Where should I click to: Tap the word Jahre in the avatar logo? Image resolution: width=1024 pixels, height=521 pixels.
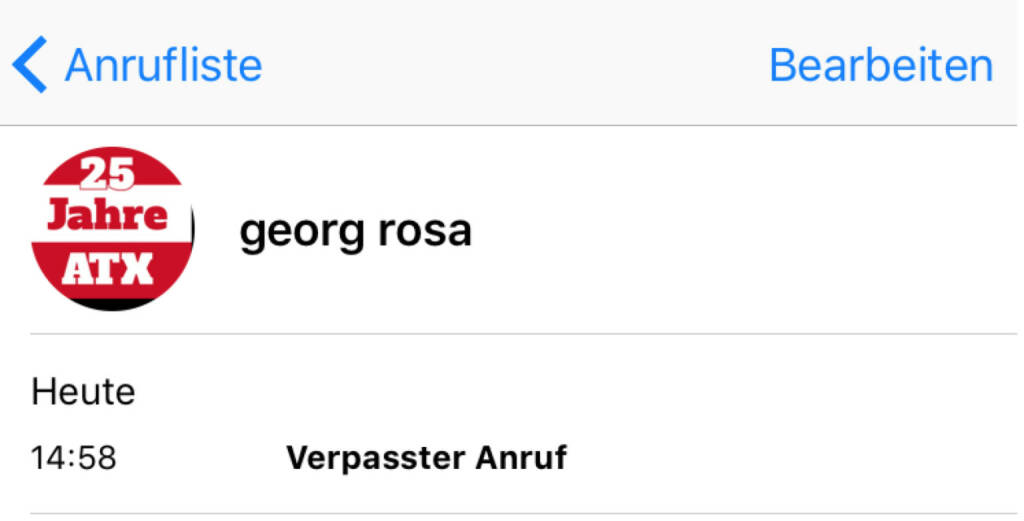pyautogui.click(x=110, y=217)
